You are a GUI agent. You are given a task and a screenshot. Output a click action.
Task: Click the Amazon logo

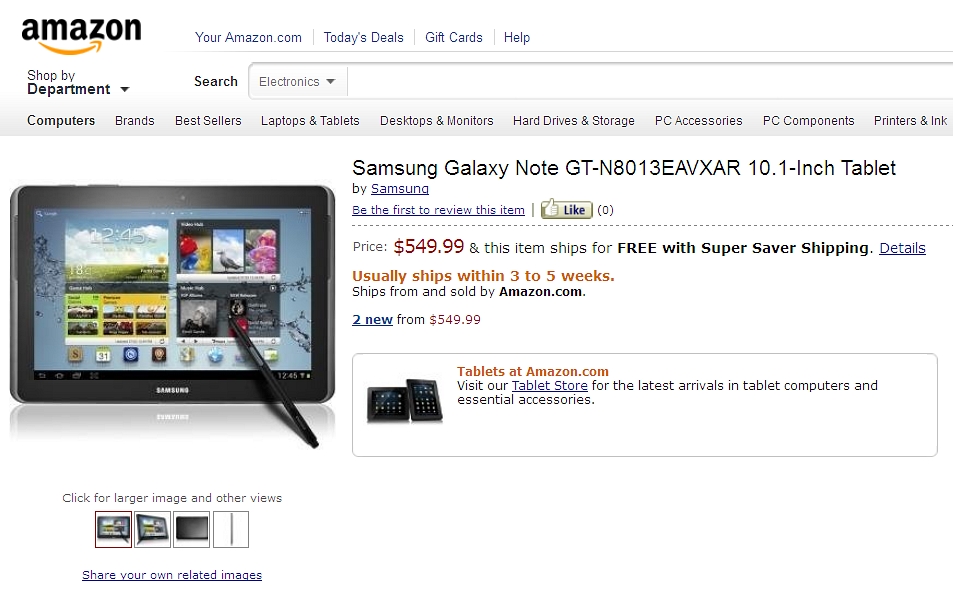[x=81, y=35]
